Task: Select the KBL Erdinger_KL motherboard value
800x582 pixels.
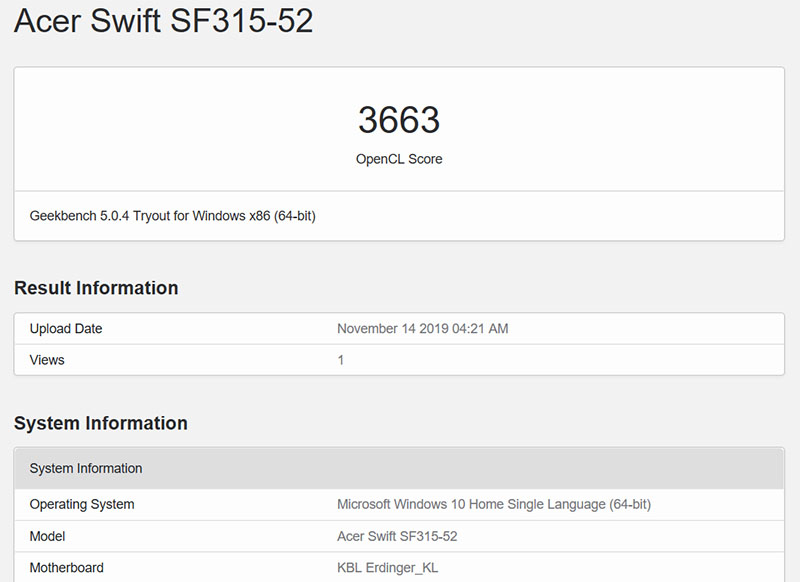Action: (x=387, y=568)
